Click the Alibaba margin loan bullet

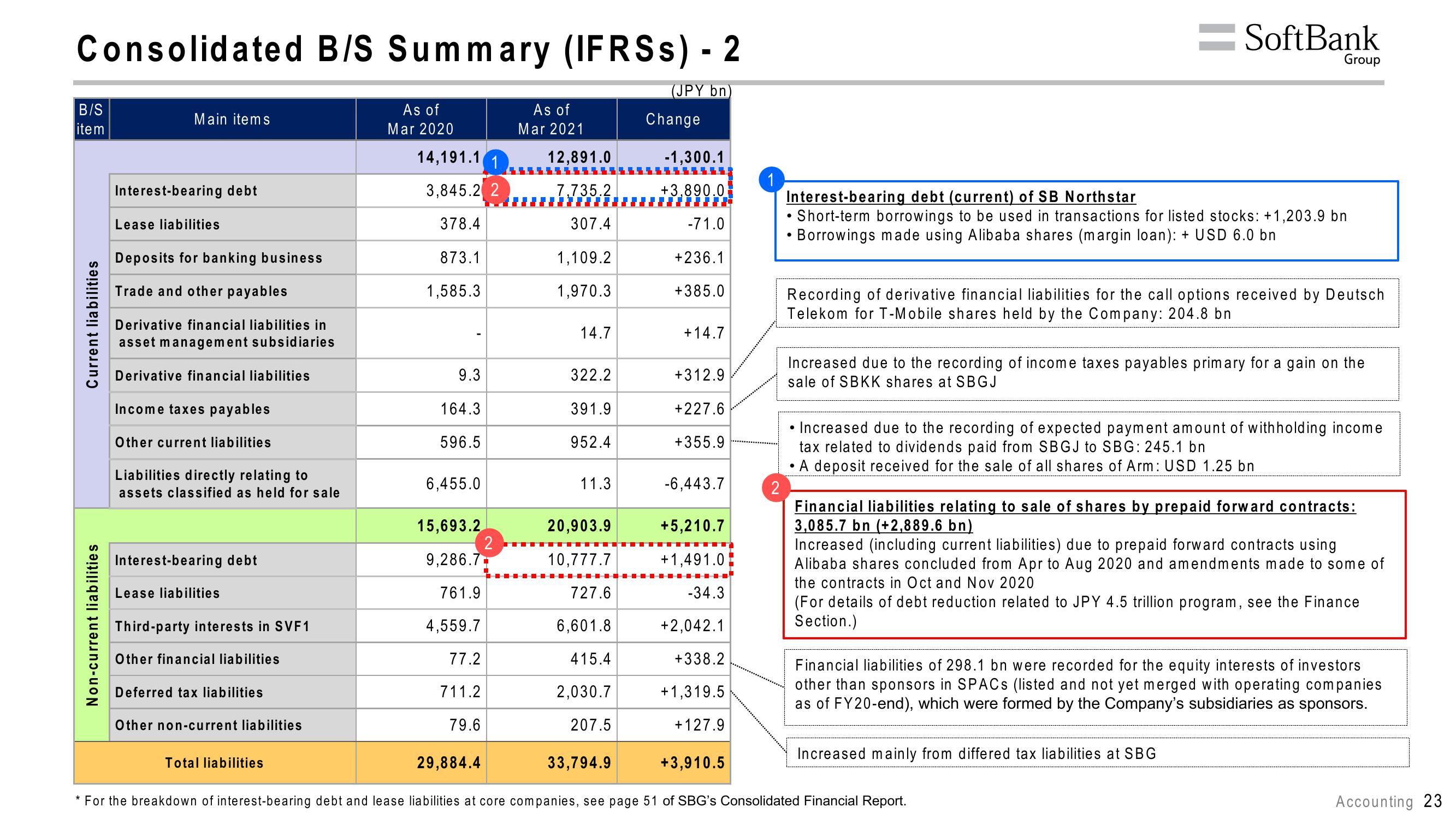1032,235
